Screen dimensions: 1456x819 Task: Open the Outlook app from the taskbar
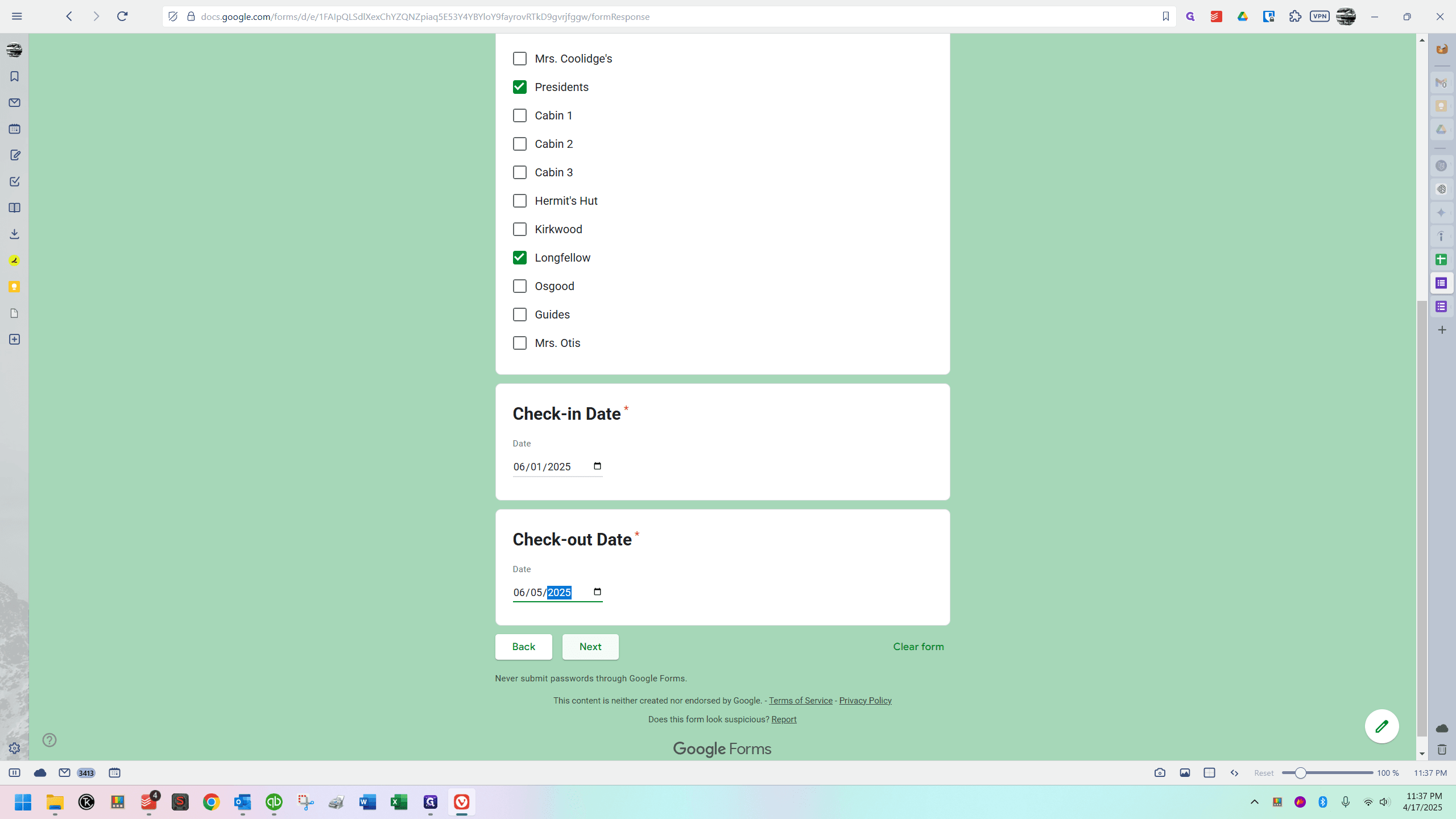[242, 802]
